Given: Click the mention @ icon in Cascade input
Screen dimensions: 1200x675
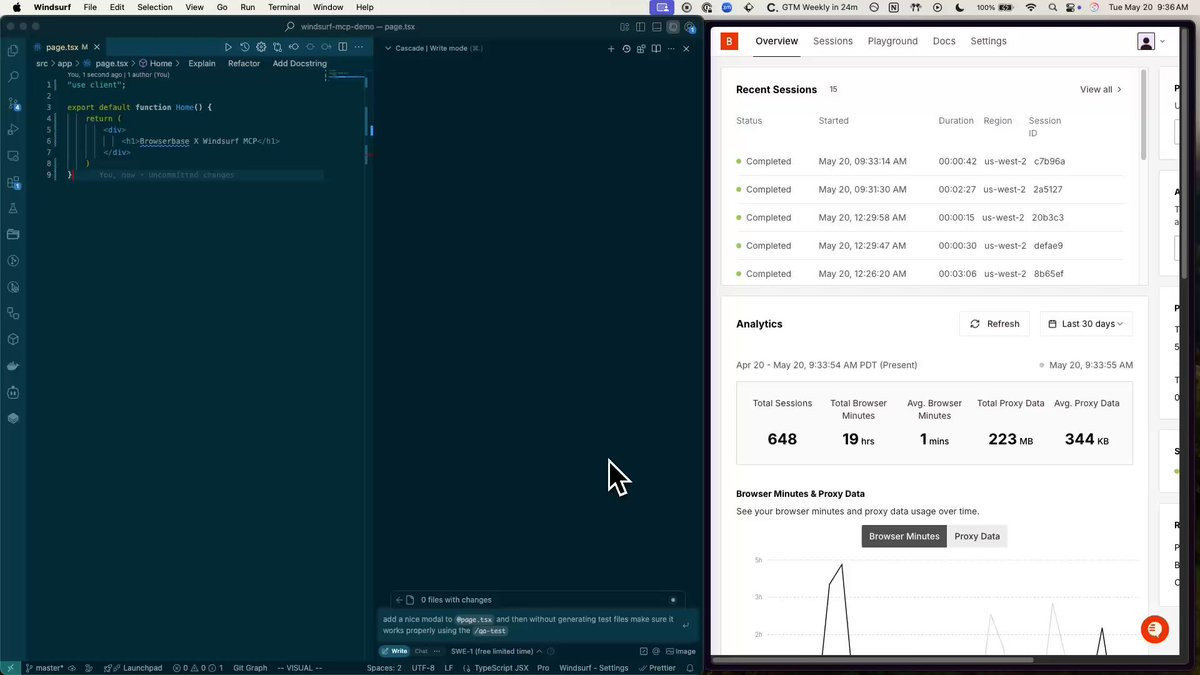Looking at the screenshot, I should (657, 651).
